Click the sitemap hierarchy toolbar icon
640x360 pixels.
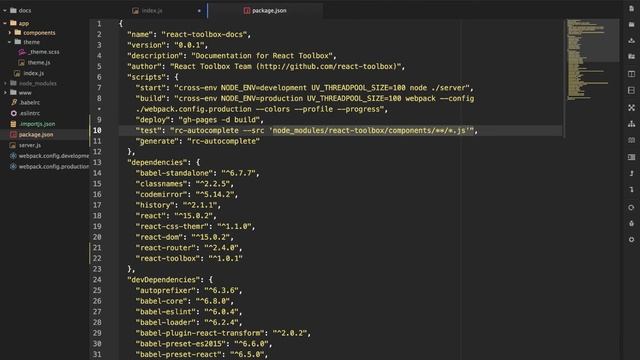pos(631,124)
